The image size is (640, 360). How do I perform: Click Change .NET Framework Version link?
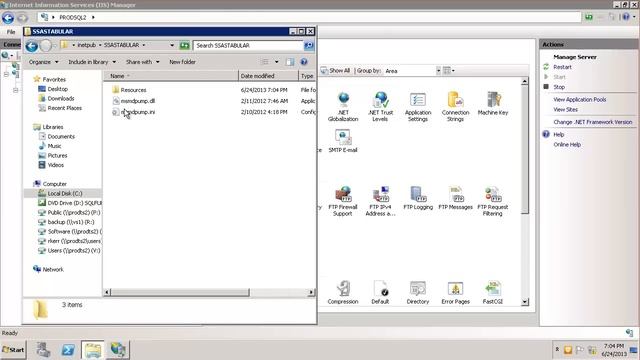click(x=593, y=122)
